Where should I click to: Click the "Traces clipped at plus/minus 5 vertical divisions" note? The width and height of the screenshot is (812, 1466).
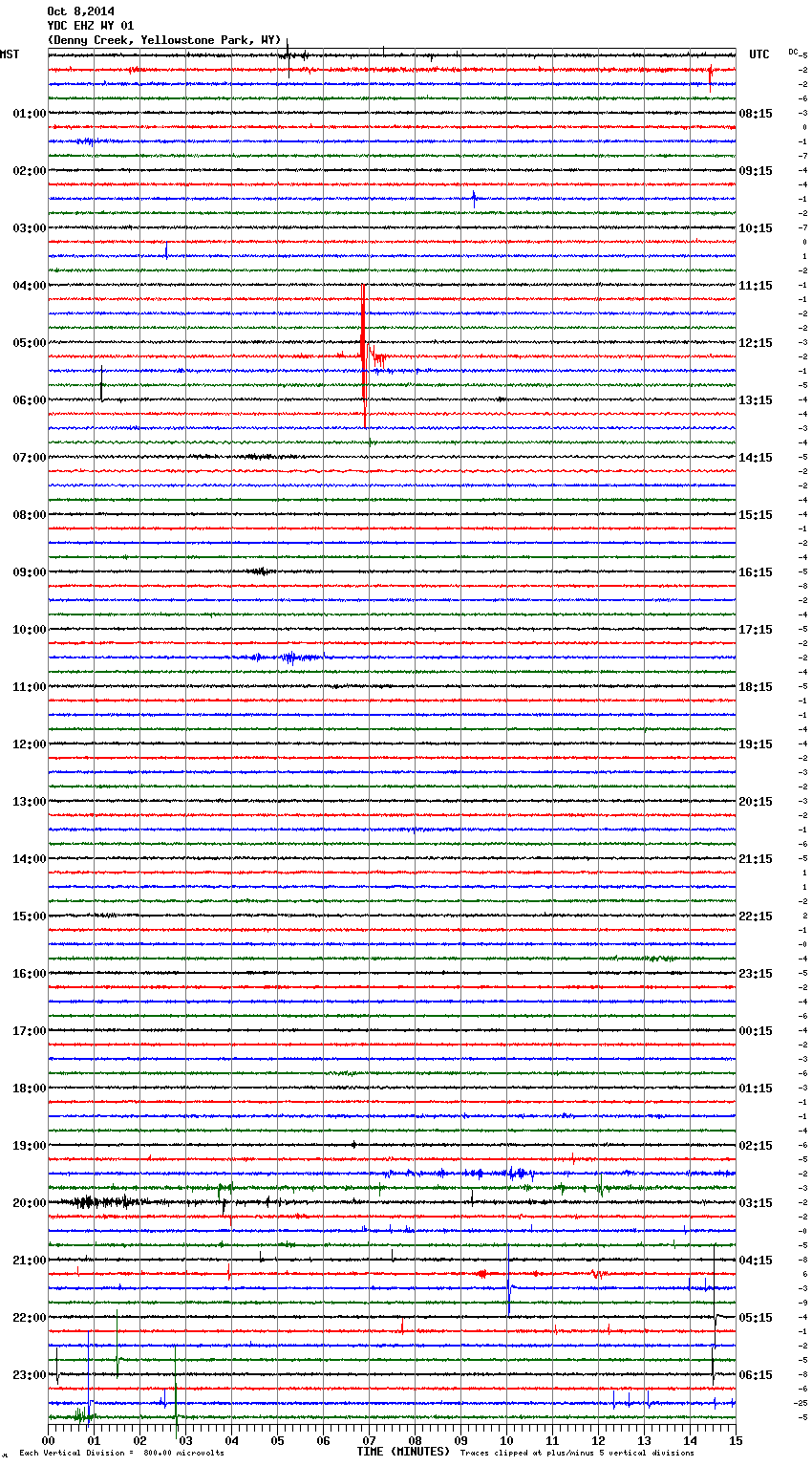point(577,1453)
